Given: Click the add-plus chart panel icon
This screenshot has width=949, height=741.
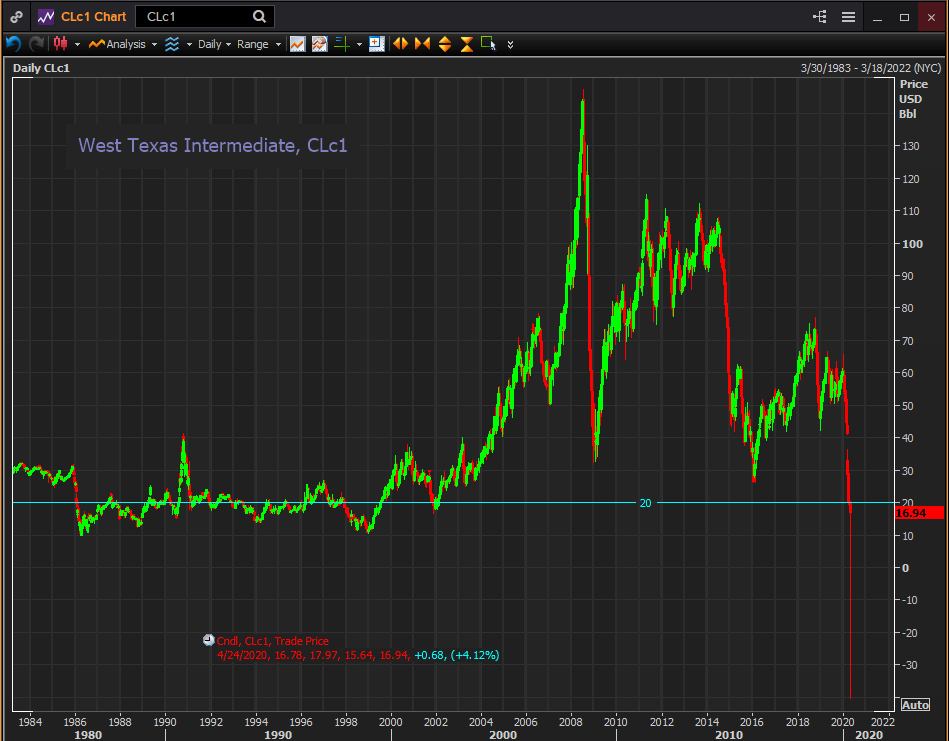Looking at the screenshot, I should (376, 44).
